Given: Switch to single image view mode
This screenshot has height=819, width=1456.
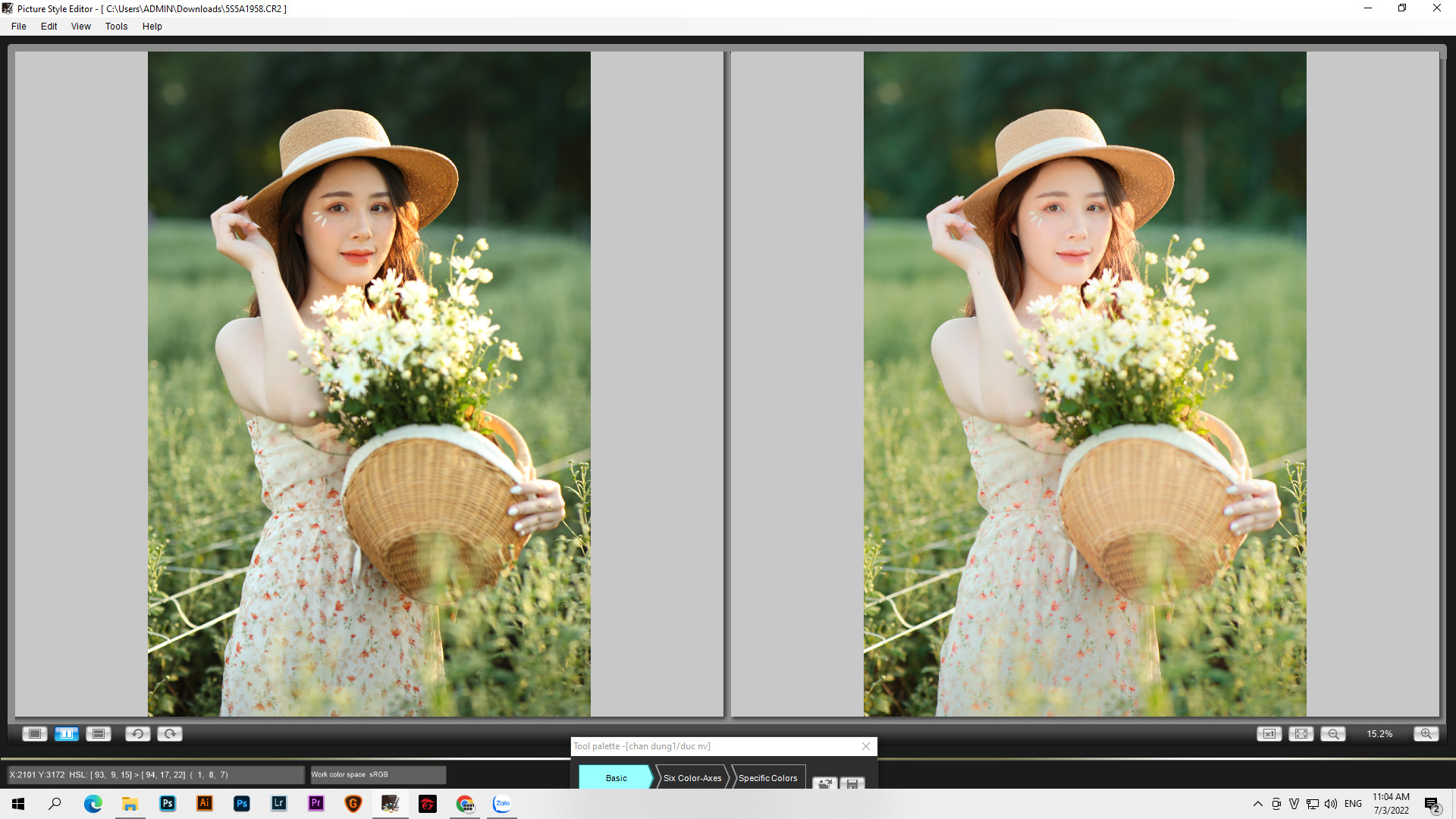Looking at the screenshot, I should (x=35, y=733).
